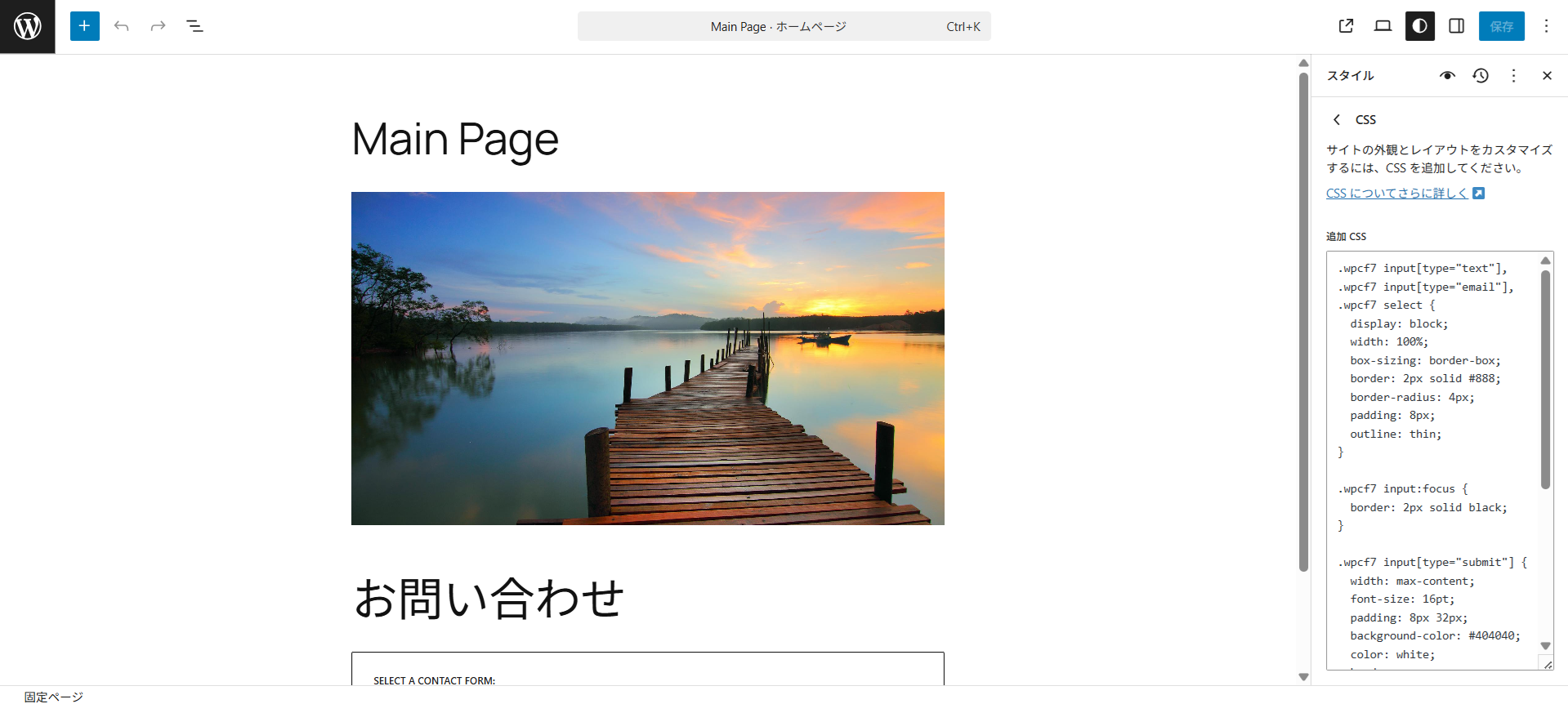1568x704 pixels.
Task: Open the device preview options
Action: pos(1383,26)
